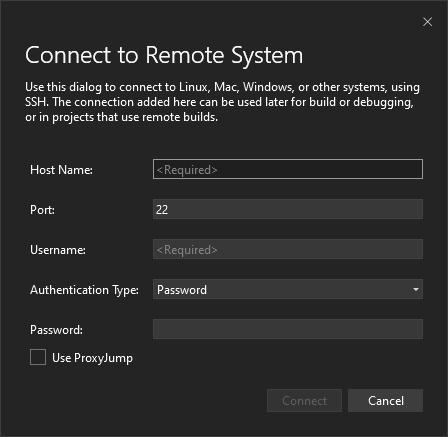
Task: Click the Connect to Remote System heading
Action: pyautogui.click(x=164, y=55)
